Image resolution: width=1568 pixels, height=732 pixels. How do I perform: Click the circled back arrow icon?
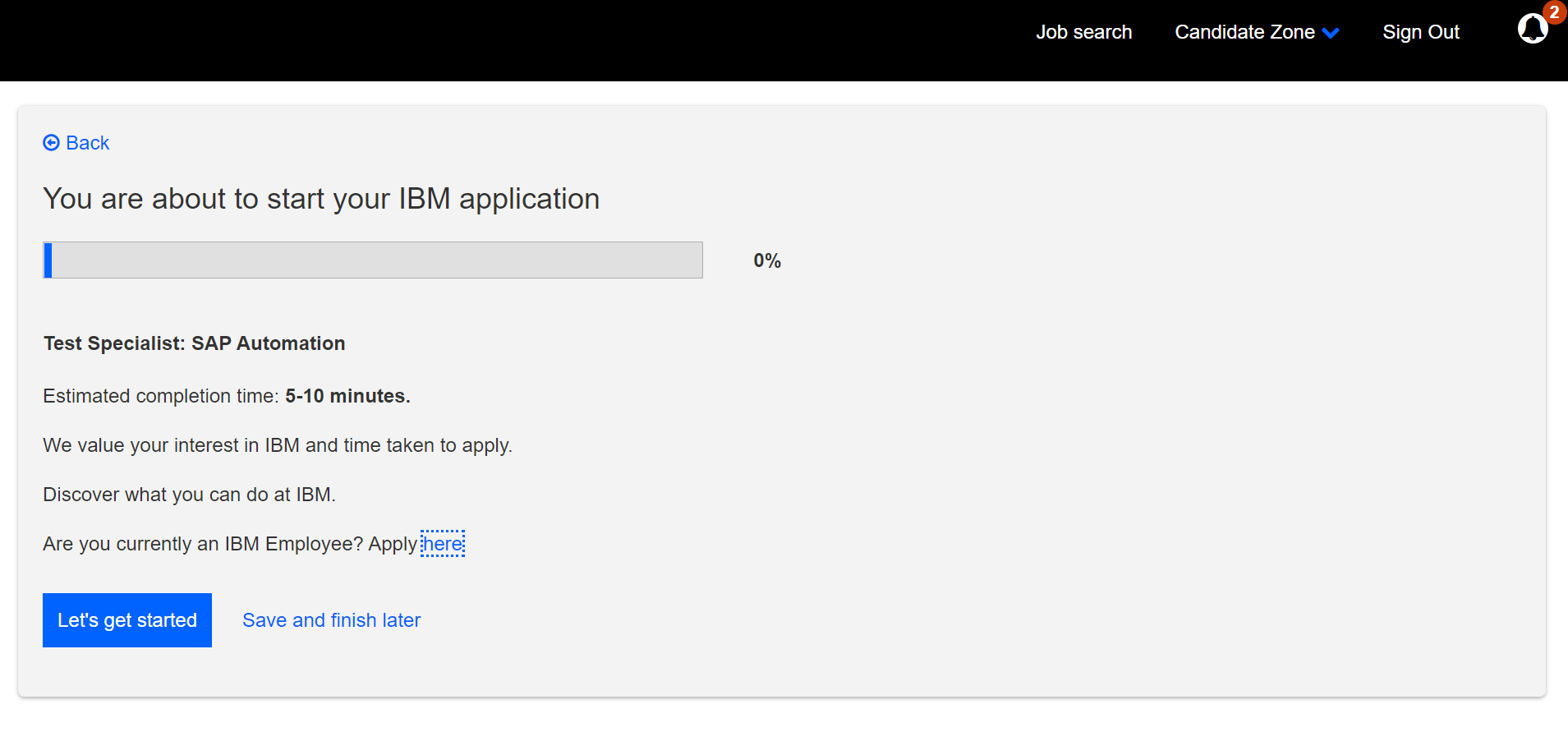click(51, 143)
